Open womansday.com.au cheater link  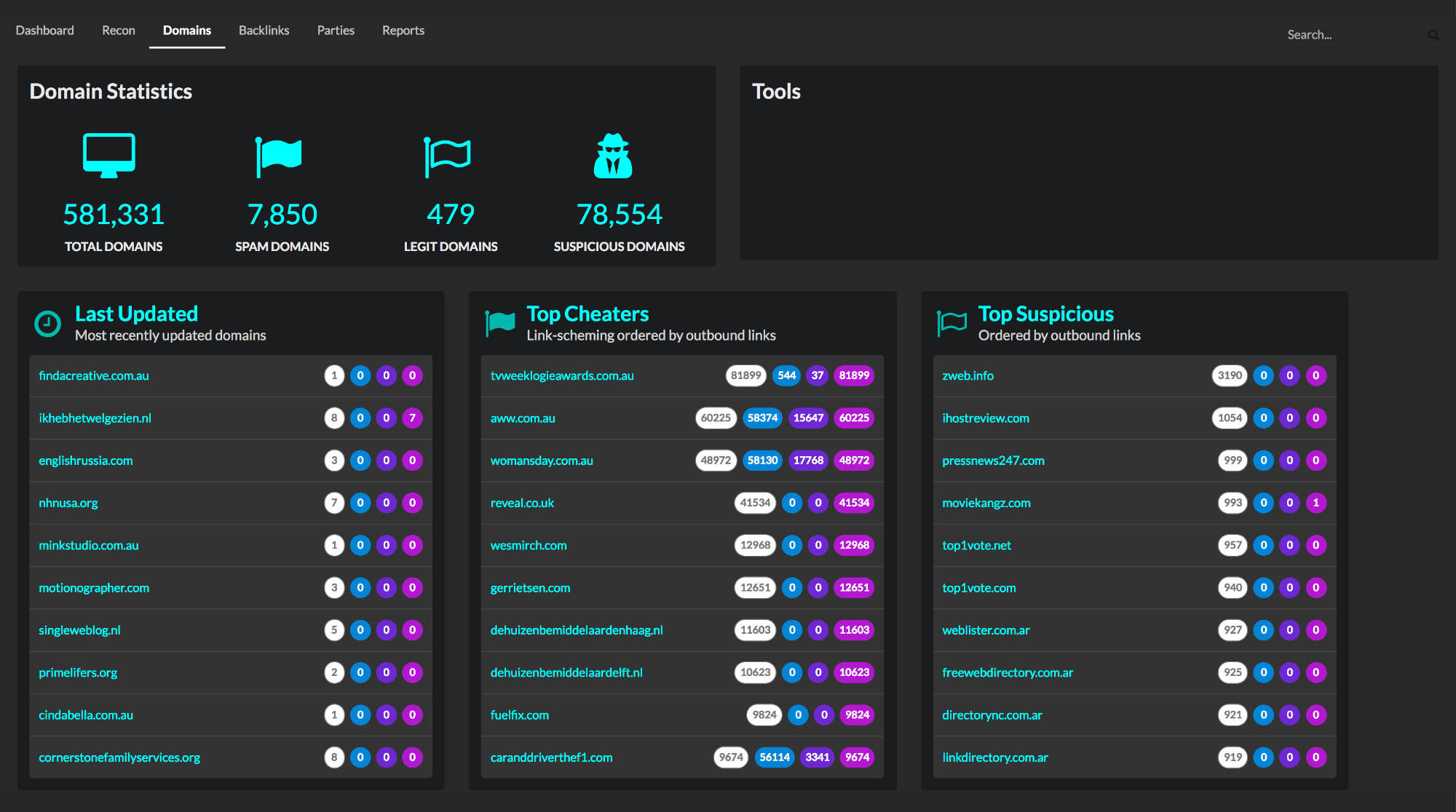542,461
